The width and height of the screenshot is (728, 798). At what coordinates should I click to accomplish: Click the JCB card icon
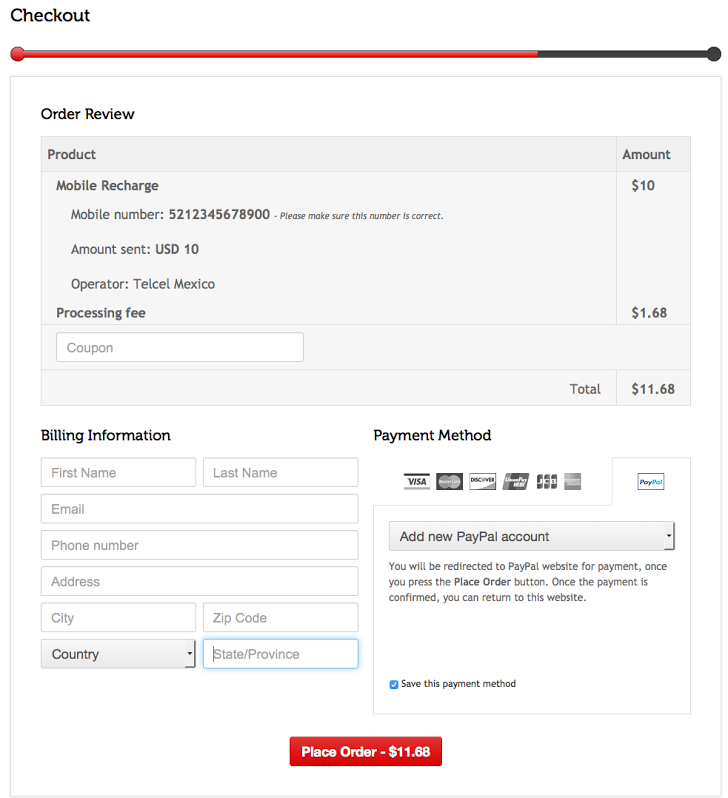pos(546,481)
